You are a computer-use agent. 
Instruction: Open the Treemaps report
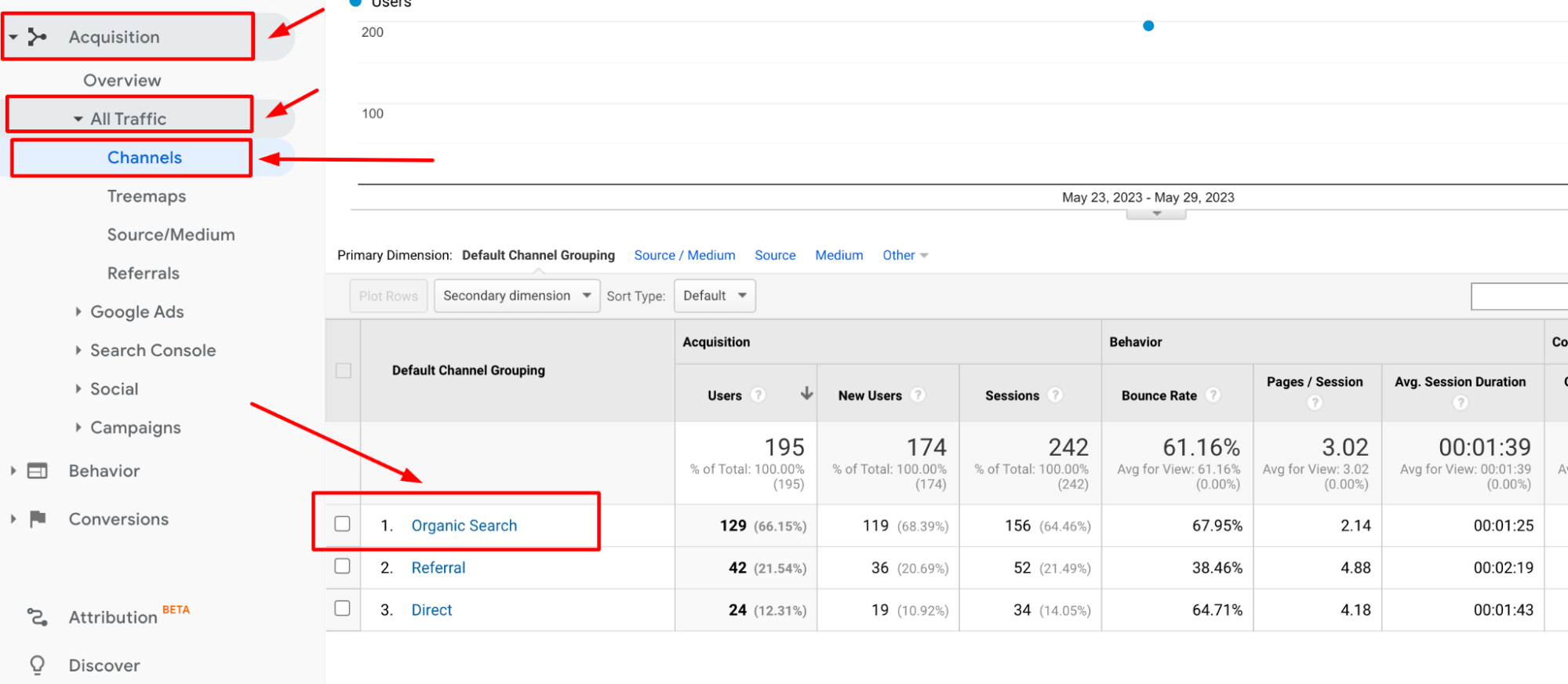(147, 196)
